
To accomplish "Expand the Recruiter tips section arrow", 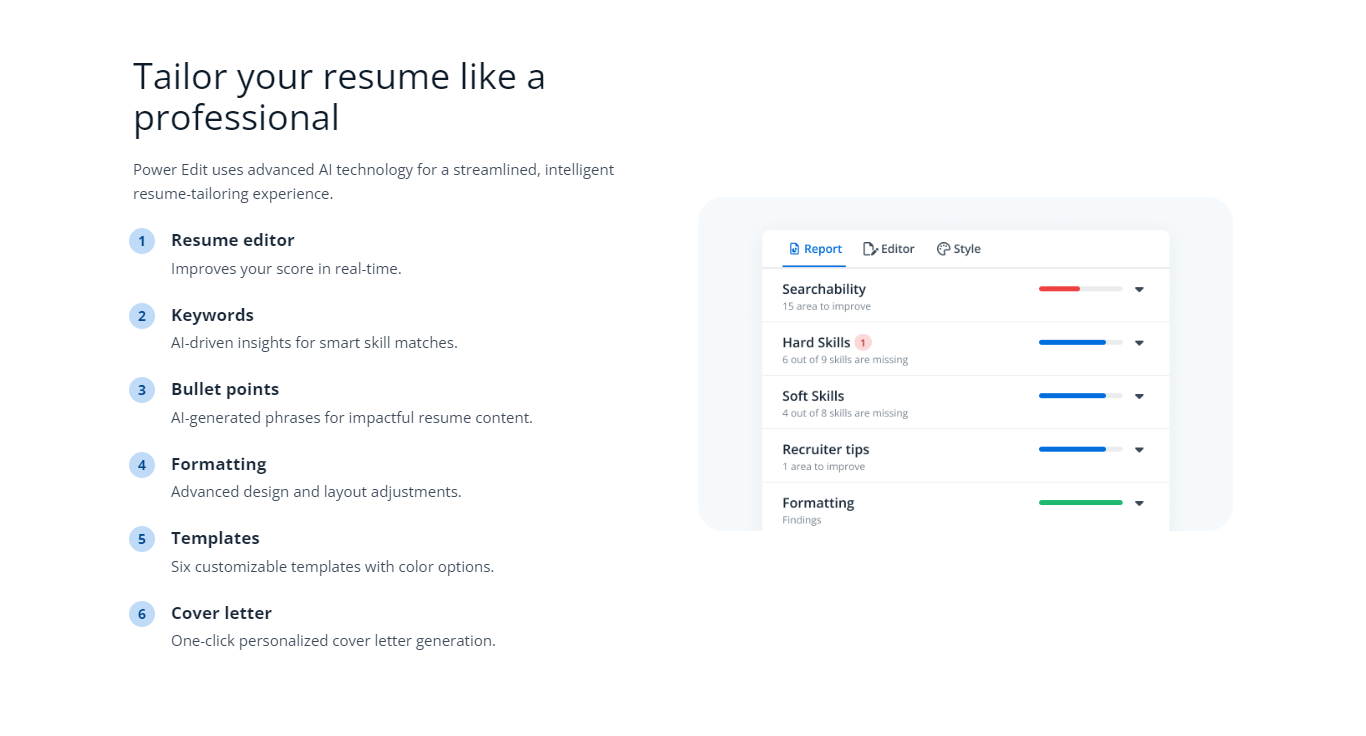I will [x=1139, y=450].
